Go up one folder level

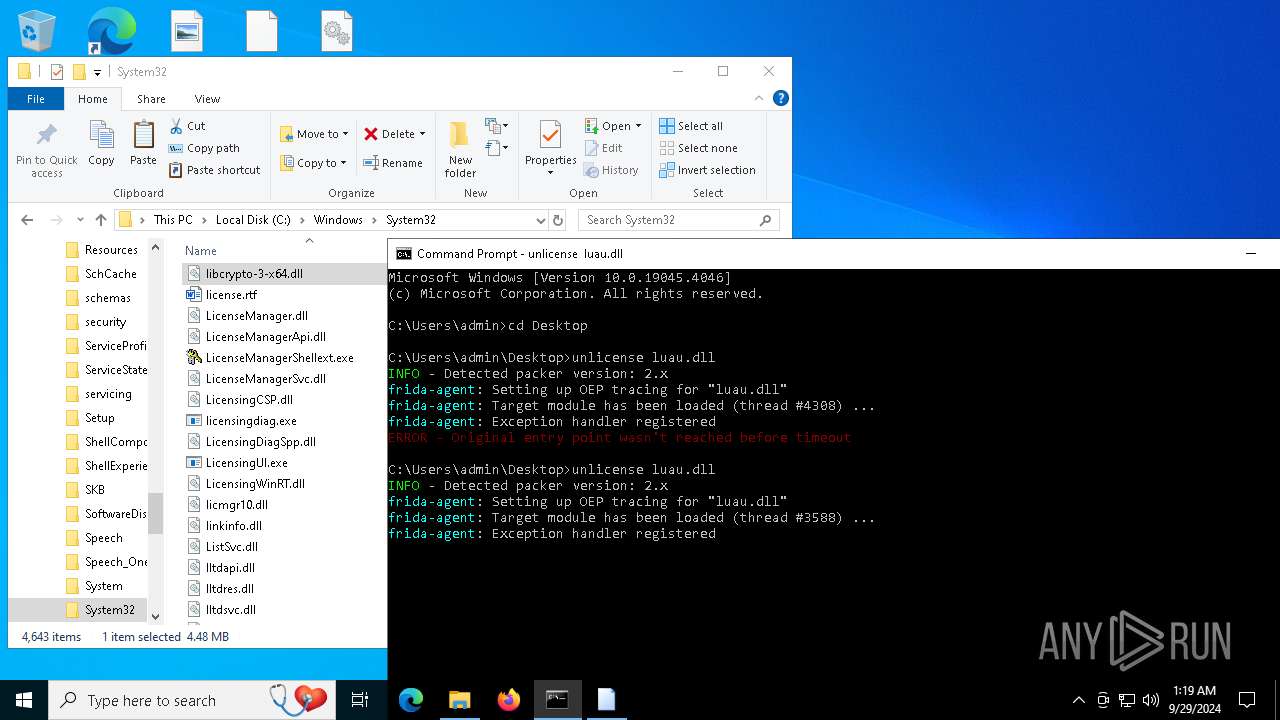pyautogui.click(x=101, y=220)
